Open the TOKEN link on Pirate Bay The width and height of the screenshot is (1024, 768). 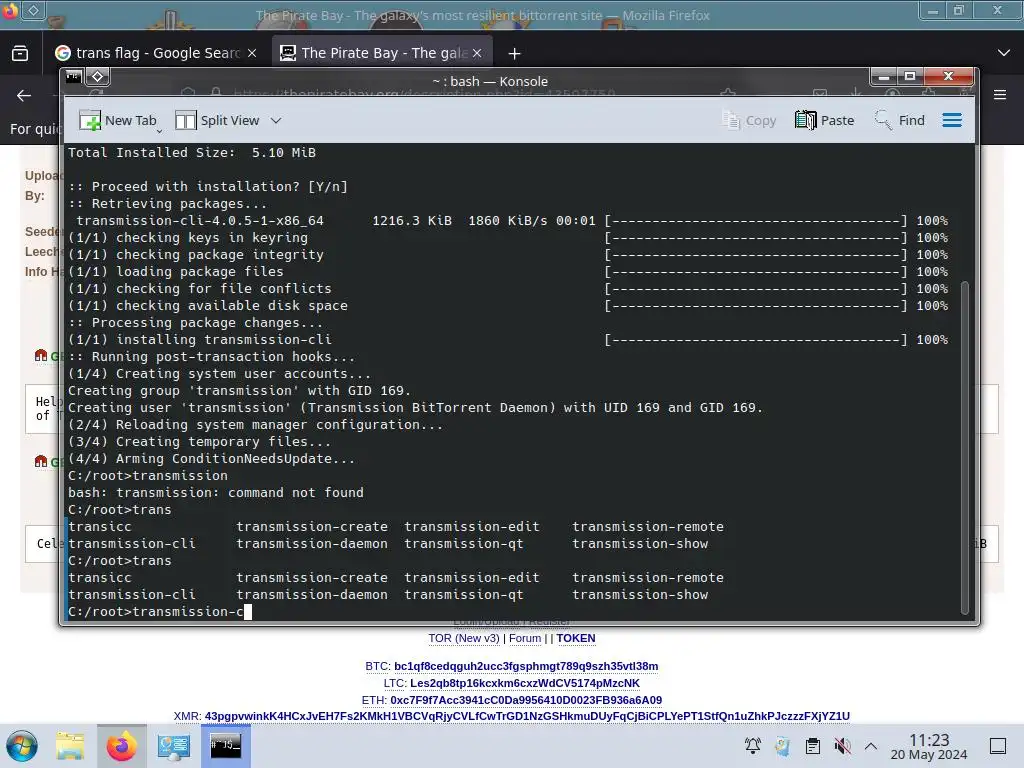coord(575,639)
